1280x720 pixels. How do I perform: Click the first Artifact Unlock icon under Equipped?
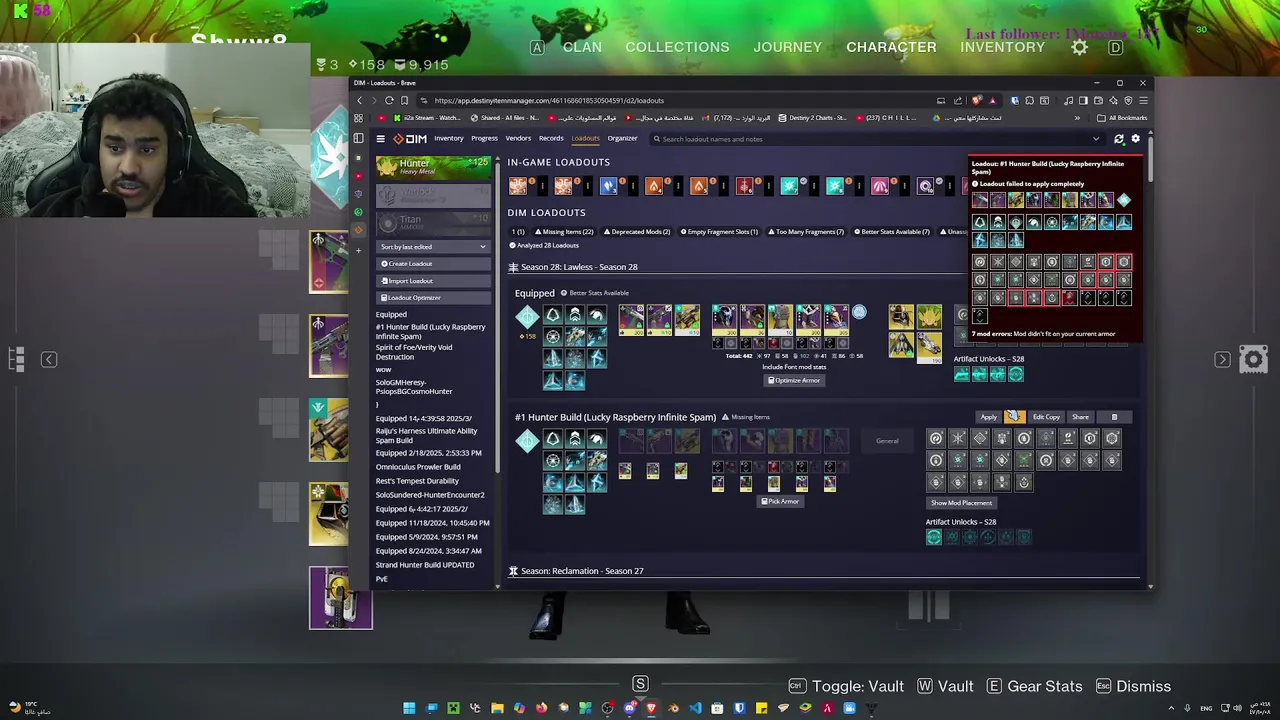pos(961,374)
